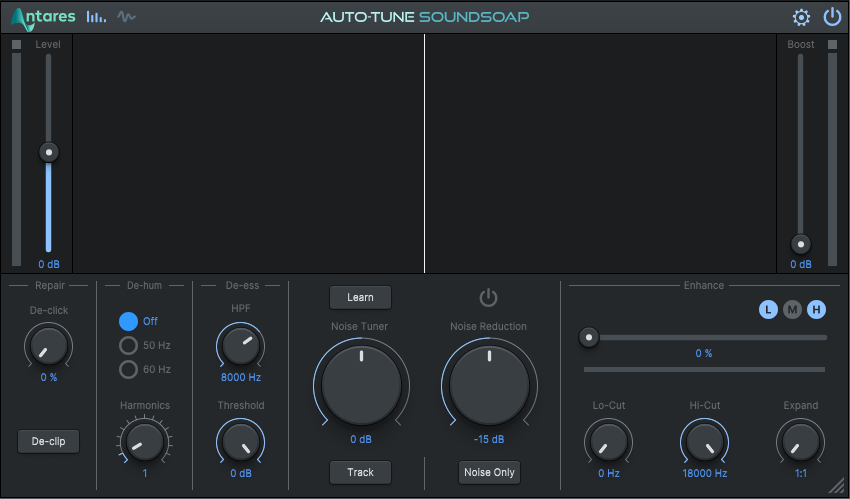Click the 18000 Hz Hi-Cut value
Image resolution: width=850 pixels, height=499 pixels.
[x=705, y=474]
